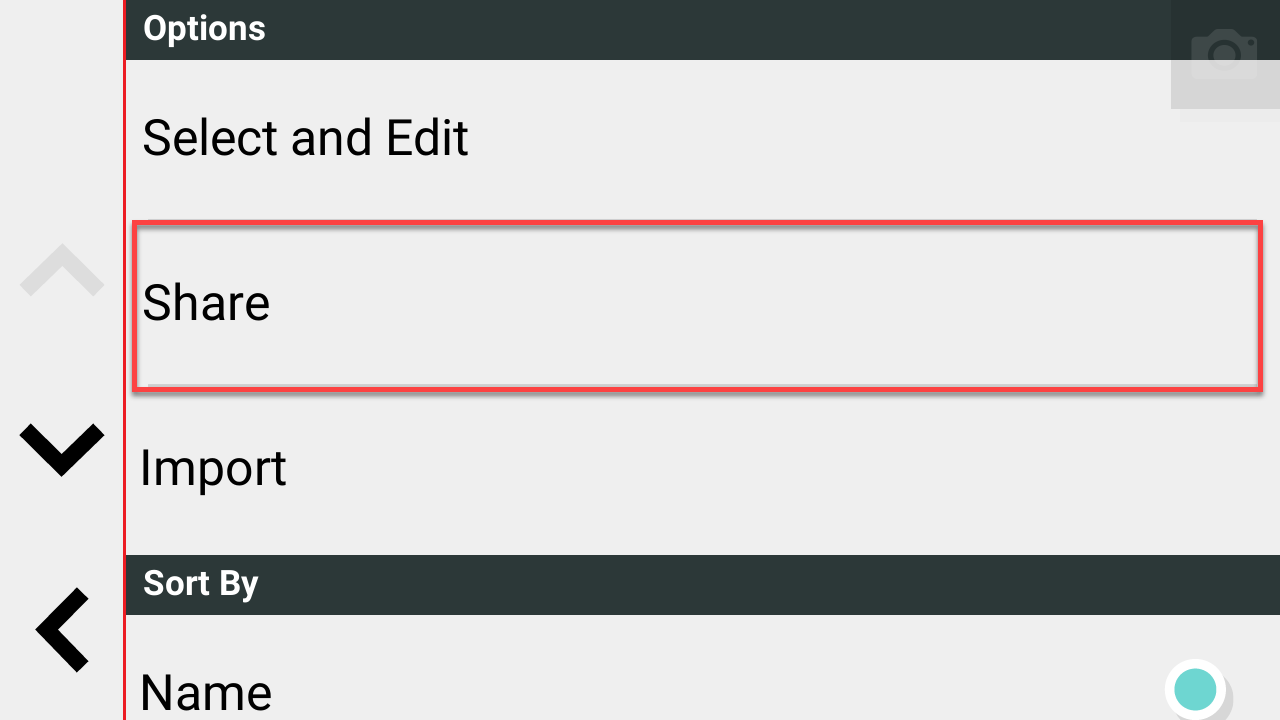Toggle the teal circle beside Name
Image resolution: width=1280 pixels, height=720 pixels.
click(x=1196, y=689)
